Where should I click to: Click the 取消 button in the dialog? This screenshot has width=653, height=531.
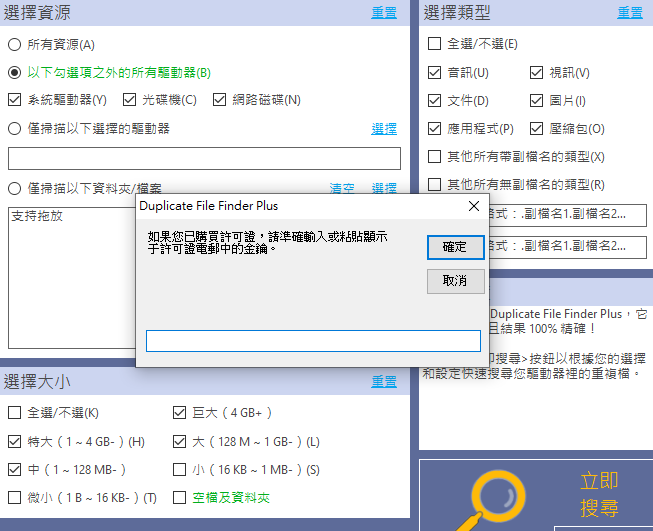click(x=456, y=281)
